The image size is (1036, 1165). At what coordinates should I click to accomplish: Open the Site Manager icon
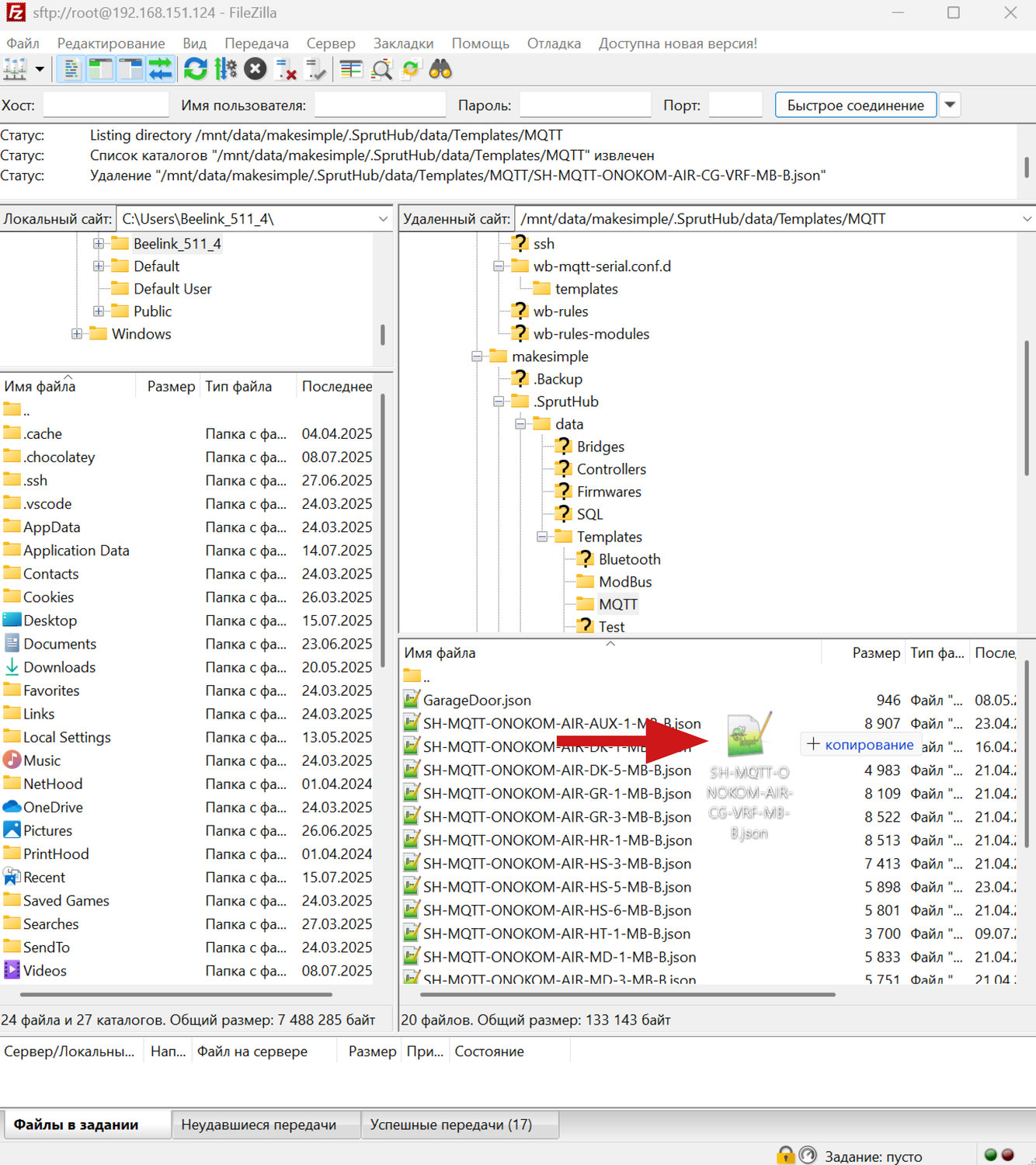pos(15,70)
